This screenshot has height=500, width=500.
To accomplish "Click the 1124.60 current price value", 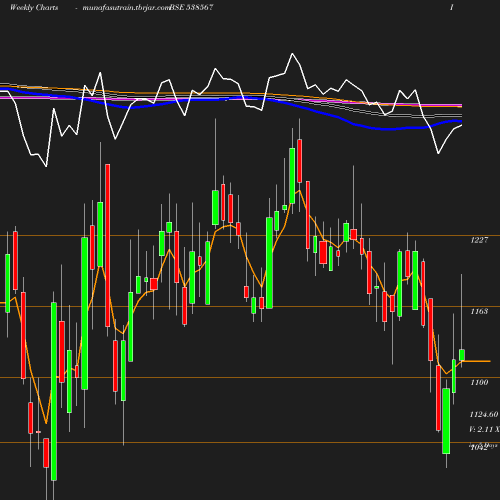I will (x=484, y=414).
